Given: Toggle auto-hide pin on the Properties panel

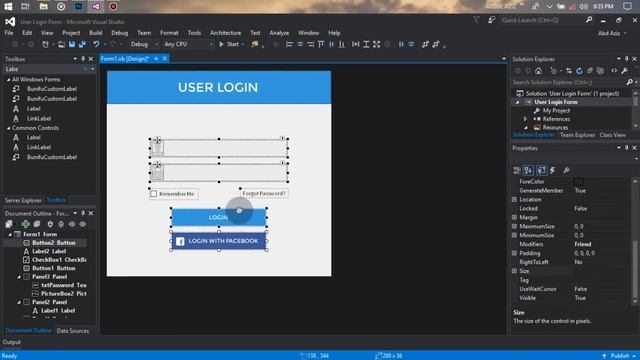Looking at the screenshot, I should (x=627, y=148).
